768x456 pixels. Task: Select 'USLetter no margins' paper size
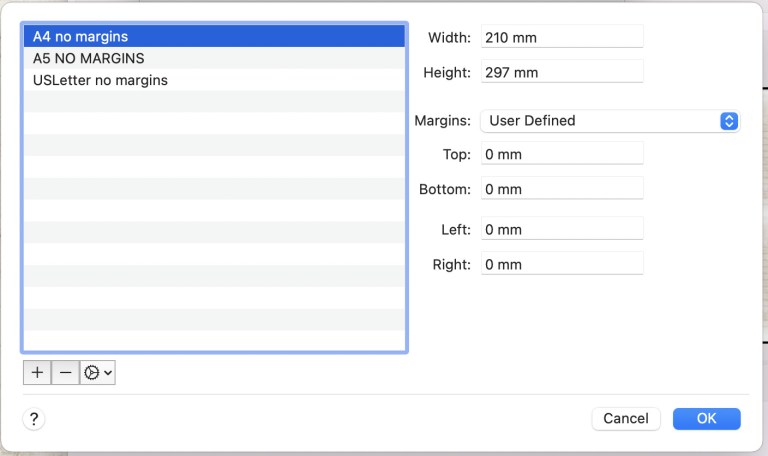coord(214,80)
